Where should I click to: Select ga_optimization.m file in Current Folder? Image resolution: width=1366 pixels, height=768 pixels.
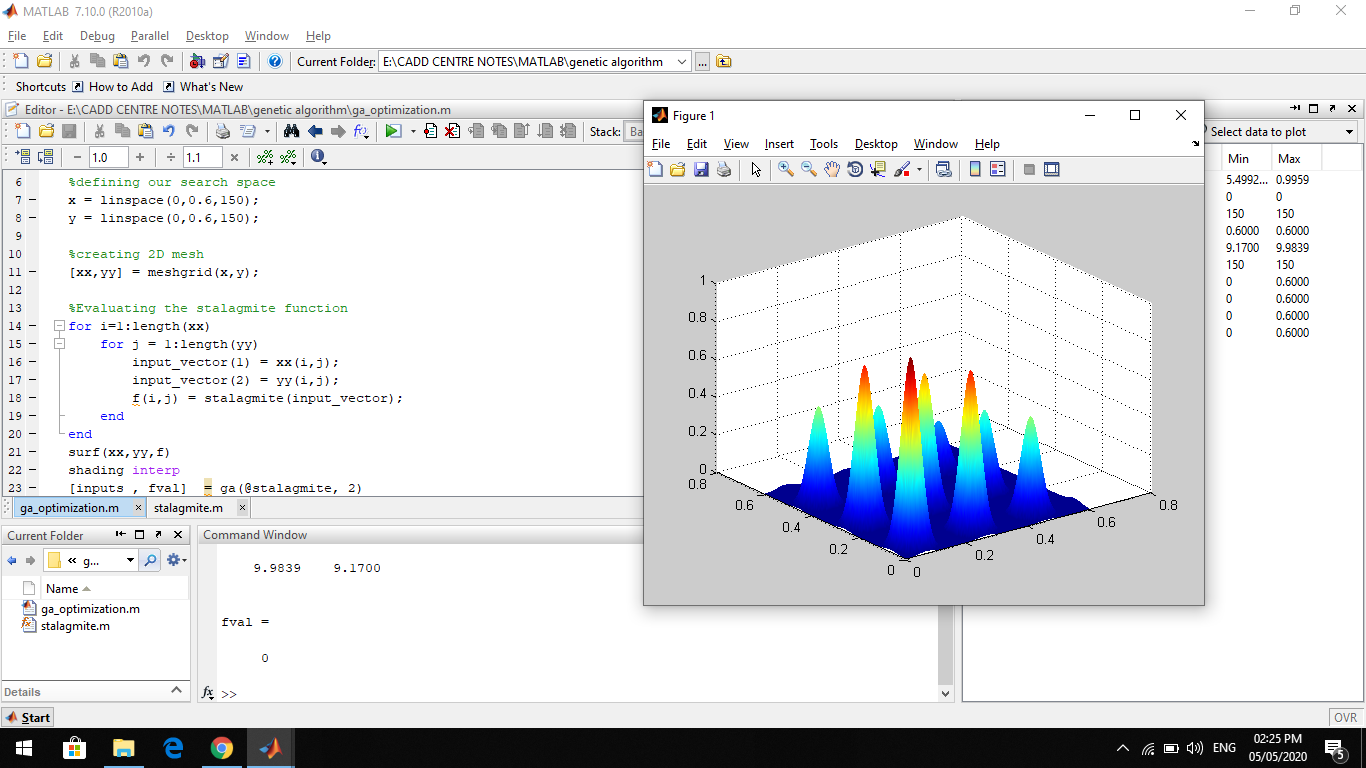tap(90, 608)
